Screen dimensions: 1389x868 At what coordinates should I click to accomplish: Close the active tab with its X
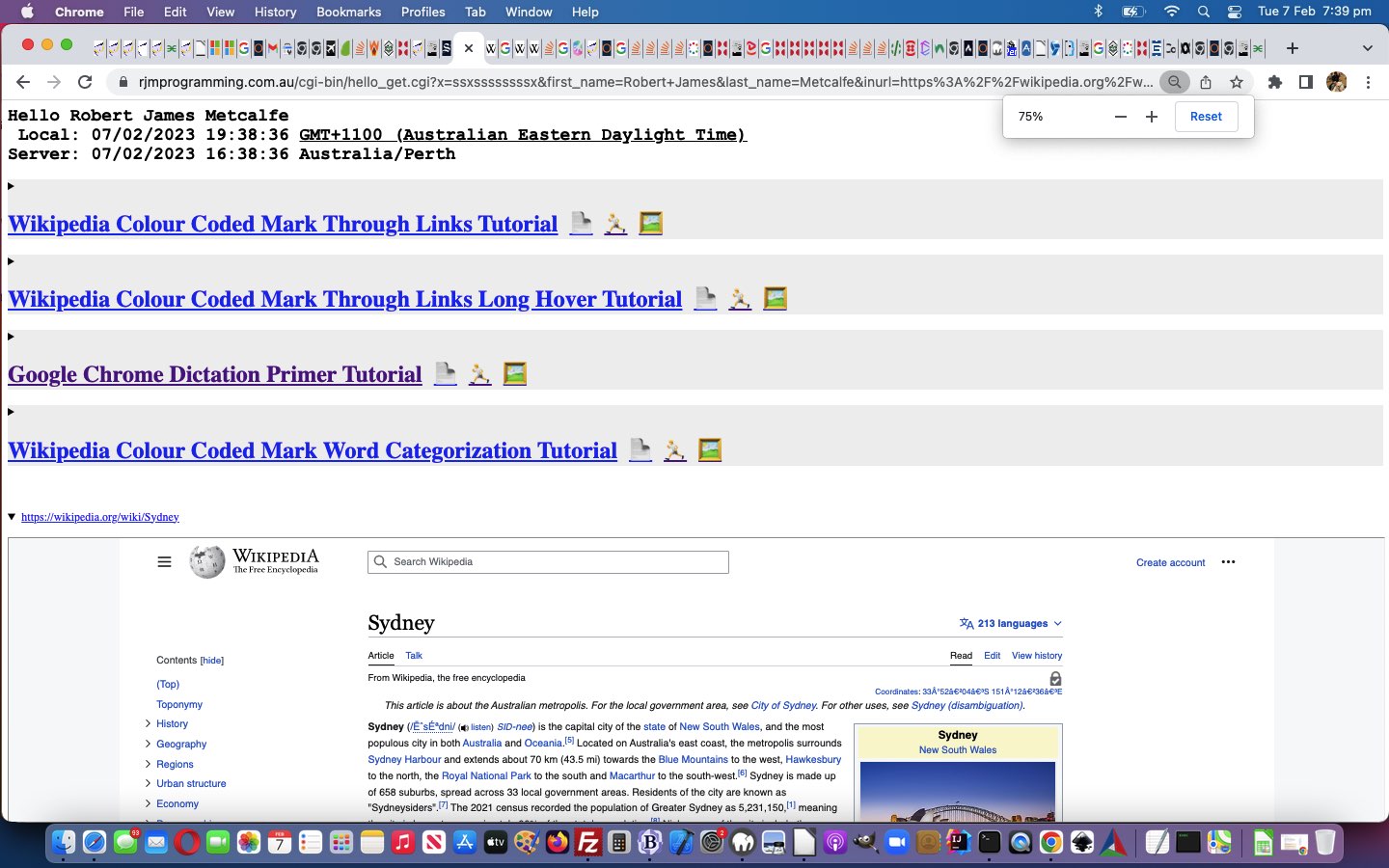[x=469, y=47]
